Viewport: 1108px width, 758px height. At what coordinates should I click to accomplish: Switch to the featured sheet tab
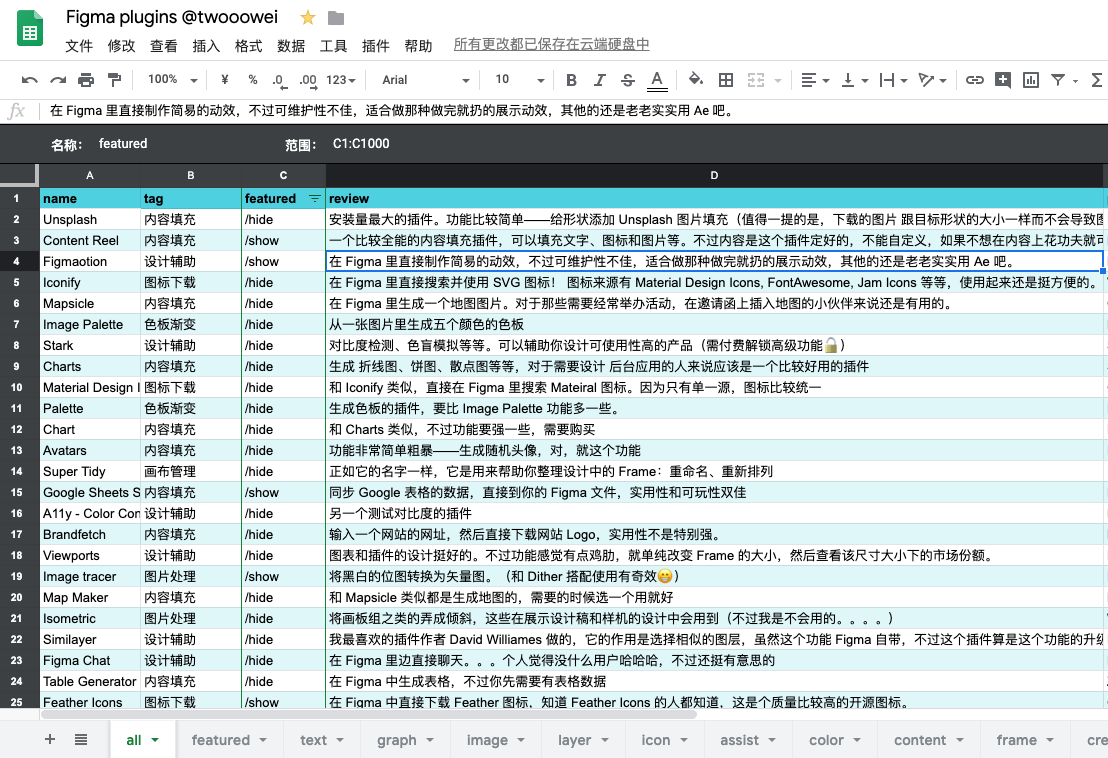point(221,740)
